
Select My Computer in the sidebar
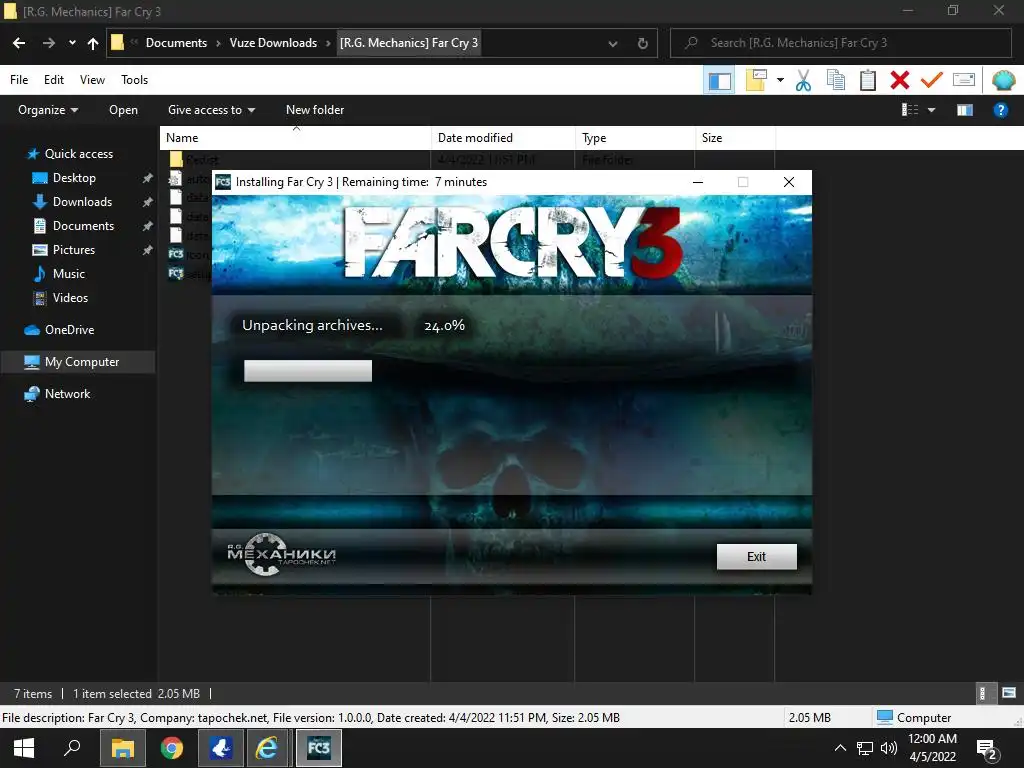[x=78, y=362]
